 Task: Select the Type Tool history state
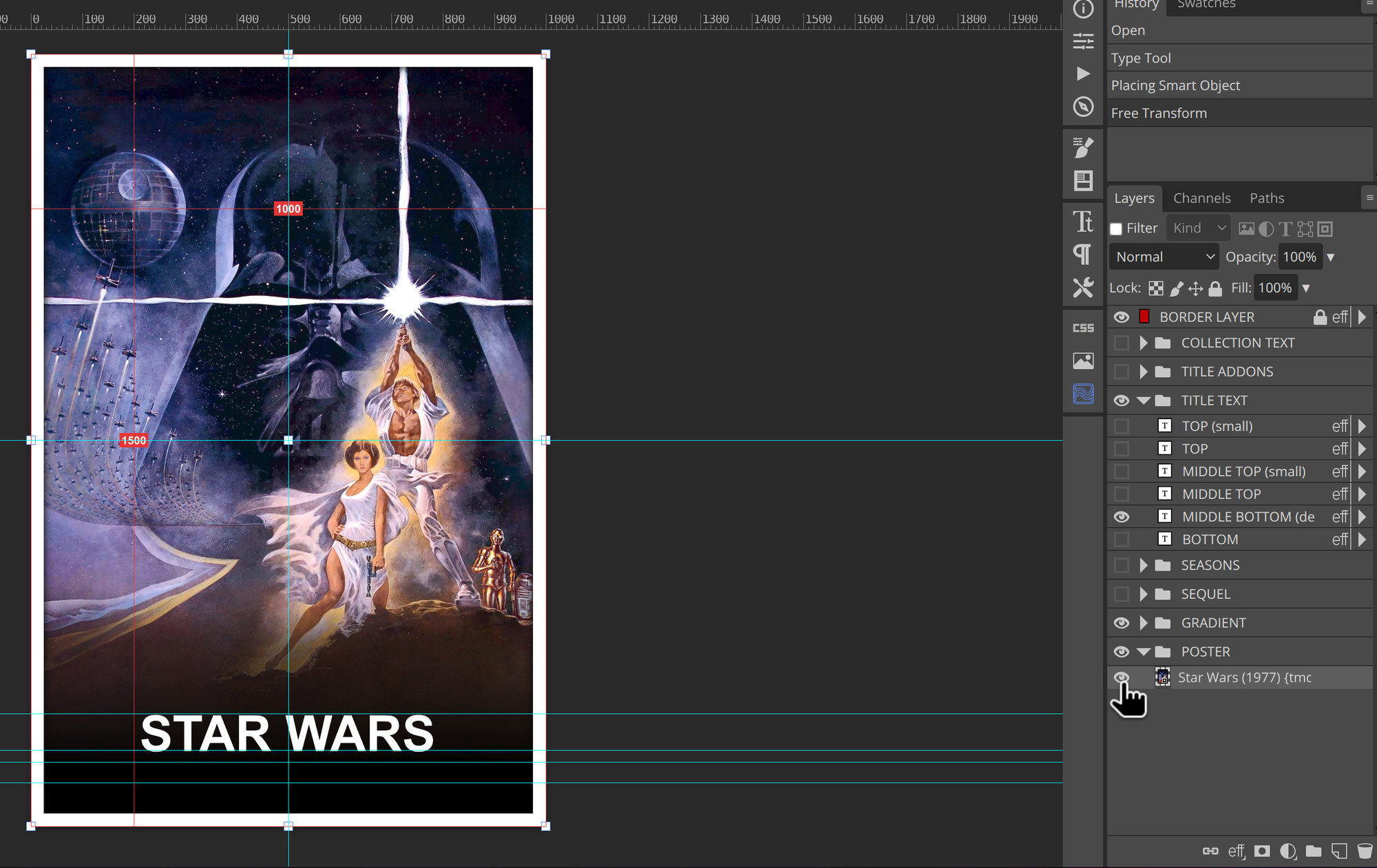1239,58
